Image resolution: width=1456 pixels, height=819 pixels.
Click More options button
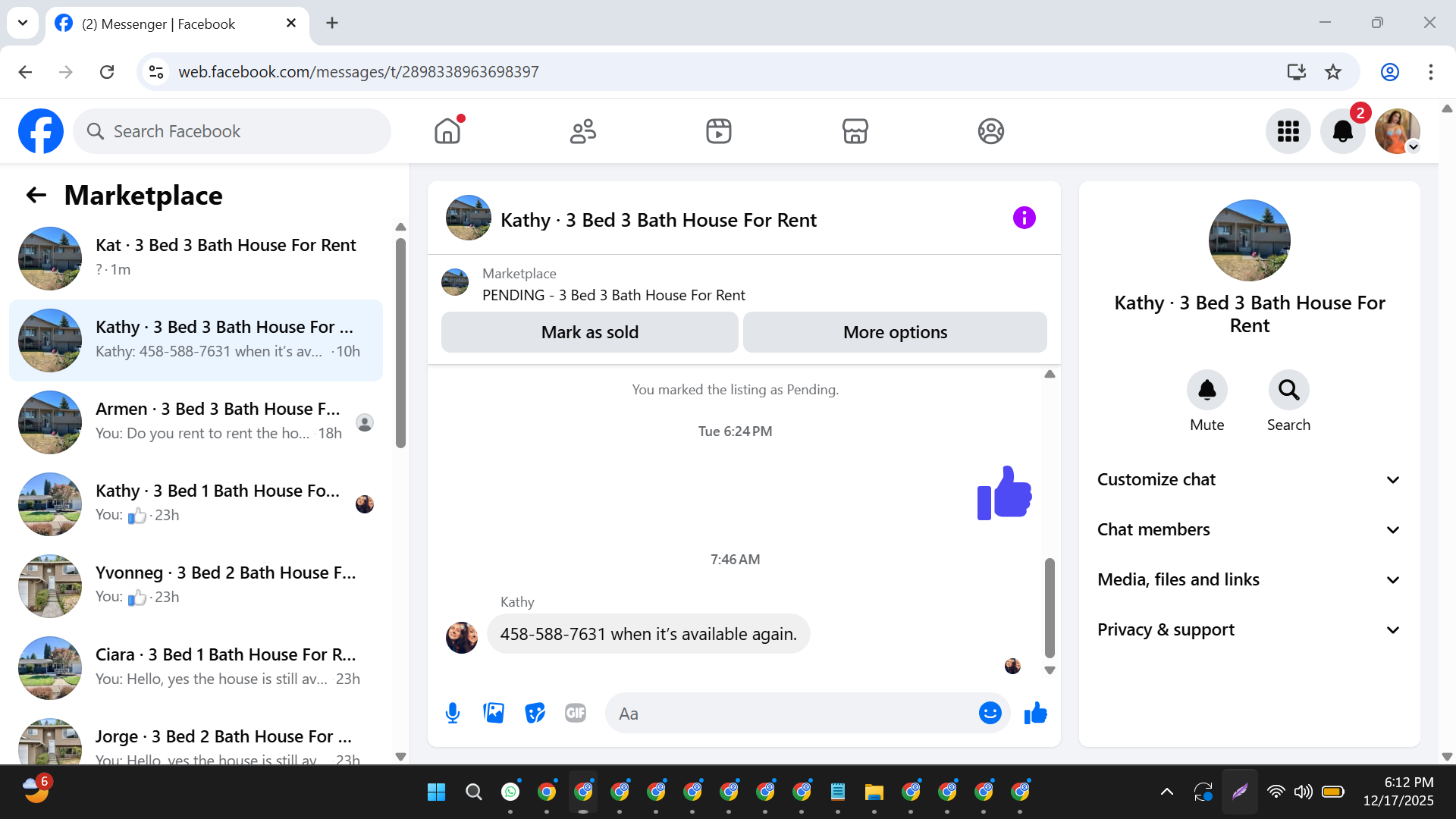click(x=895, y=332)
